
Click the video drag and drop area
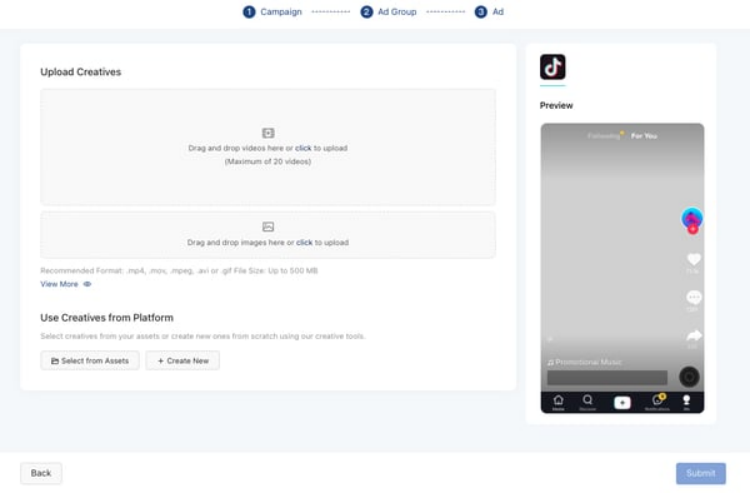click(x=268, y=147)
